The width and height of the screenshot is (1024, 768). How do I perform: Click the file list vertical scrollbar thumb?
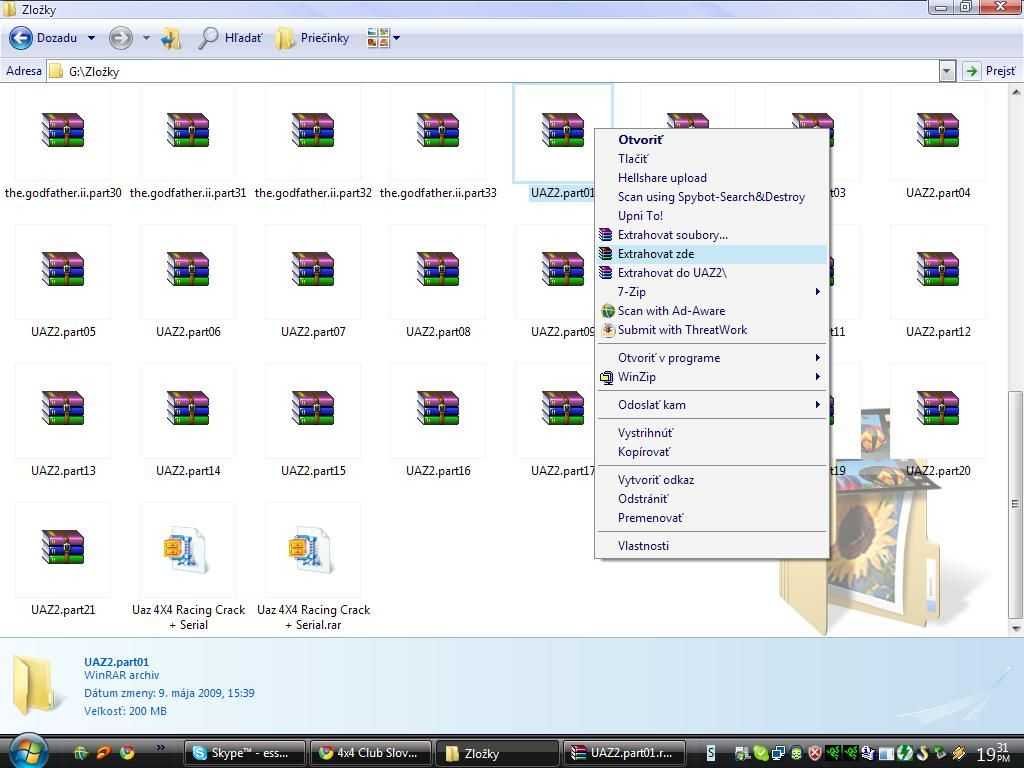coord(1015,504)
